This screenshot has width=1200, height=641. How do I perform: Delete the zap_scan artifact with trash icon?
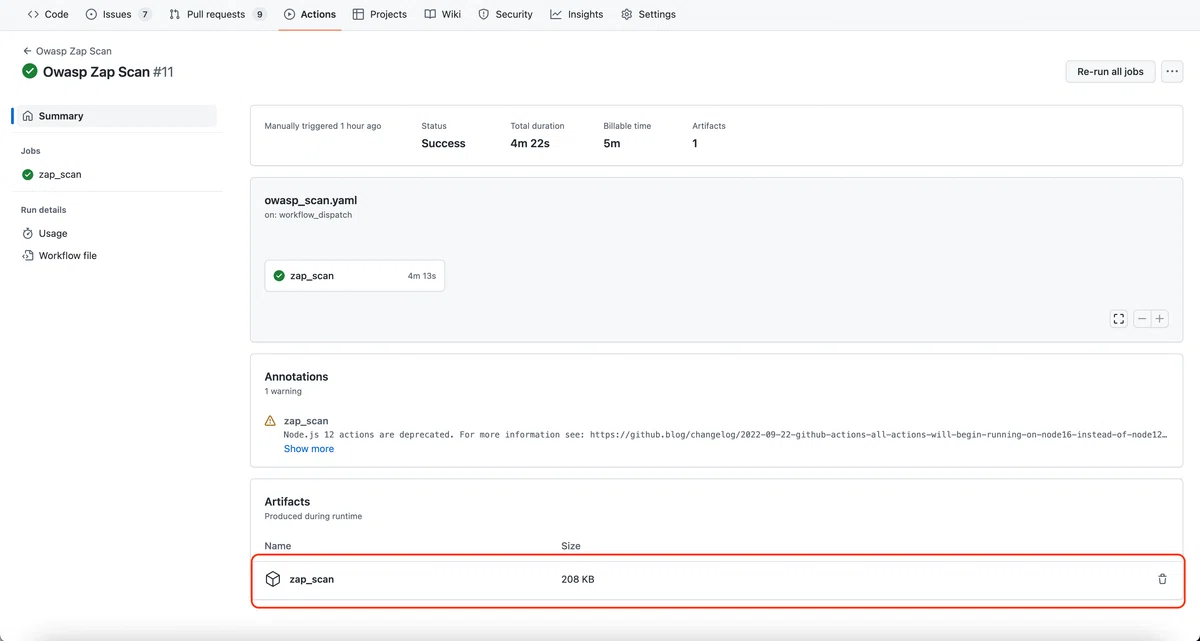(1162, 579)
